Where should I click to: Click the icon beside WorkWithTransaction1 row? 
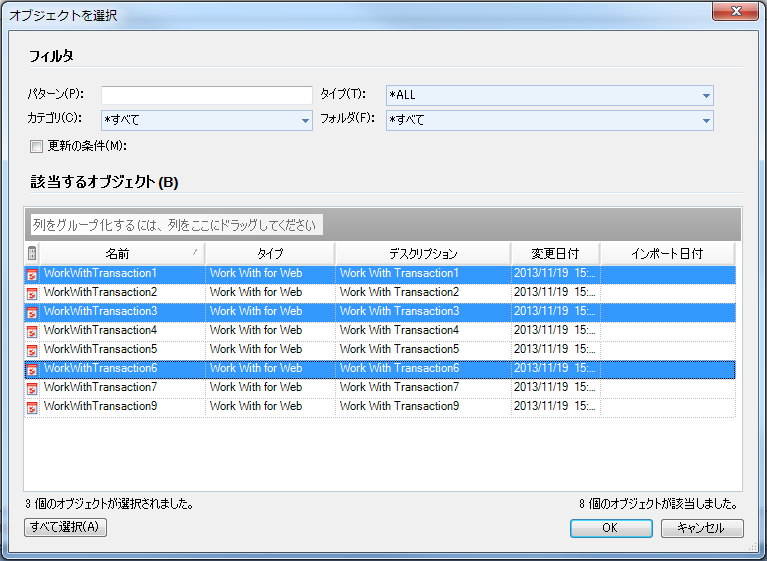(x=32, y=273)
